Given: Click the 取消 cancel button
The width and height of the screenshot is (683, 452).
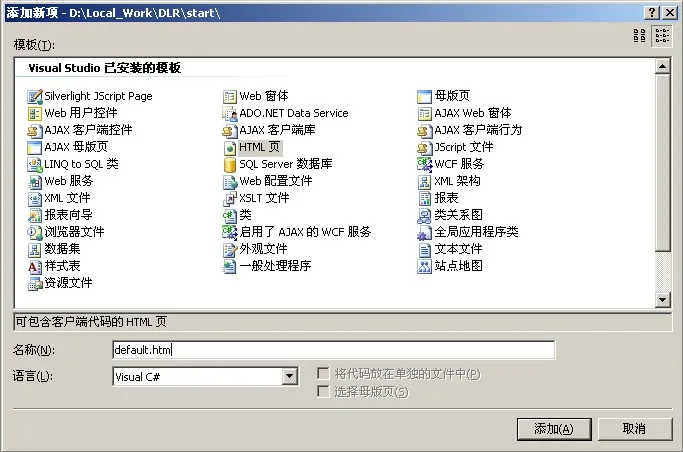Looking at the screenshot, I should click(635, 429).
